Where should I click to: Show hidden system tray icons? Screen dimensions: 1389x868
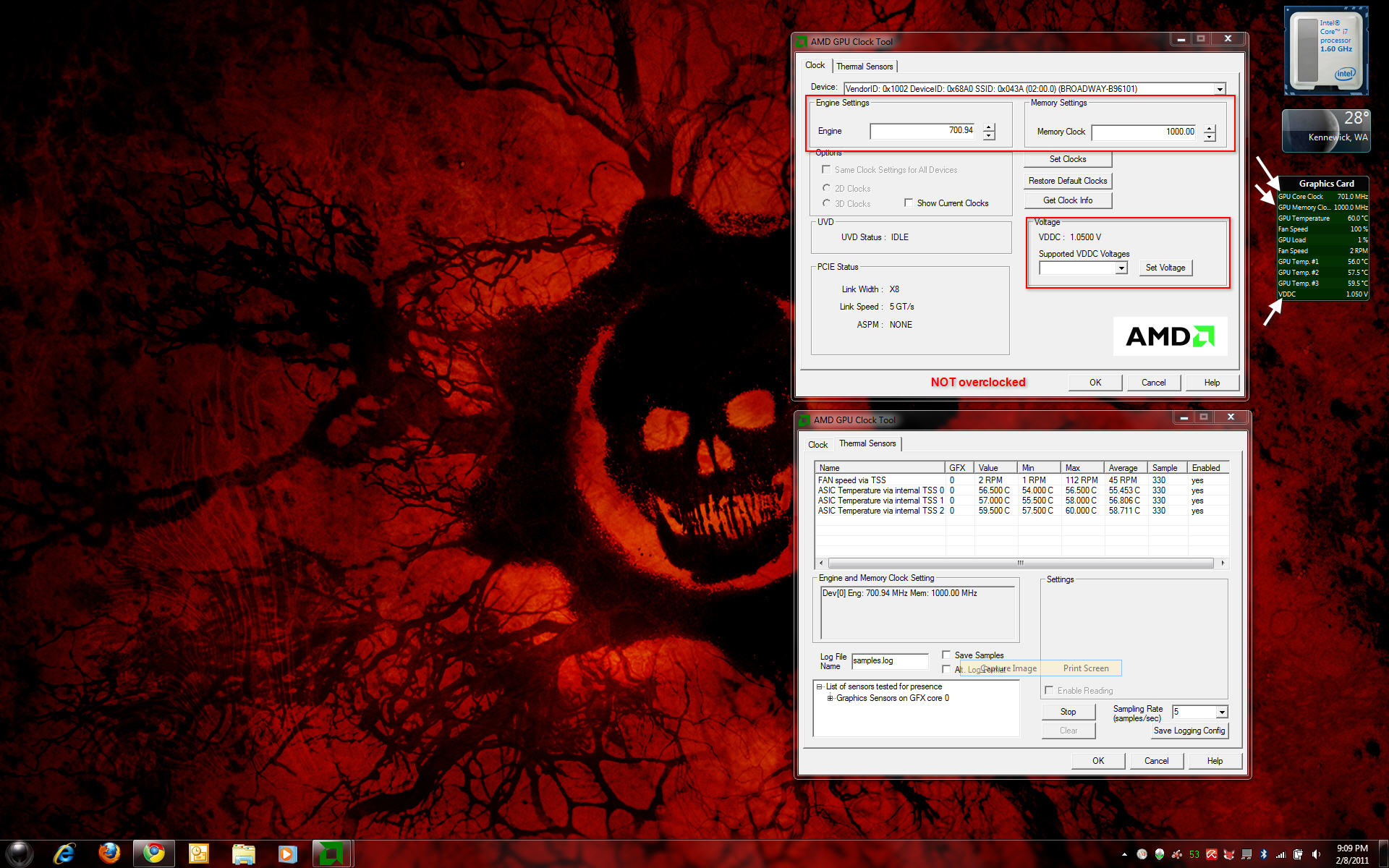tap(1124, 854)
